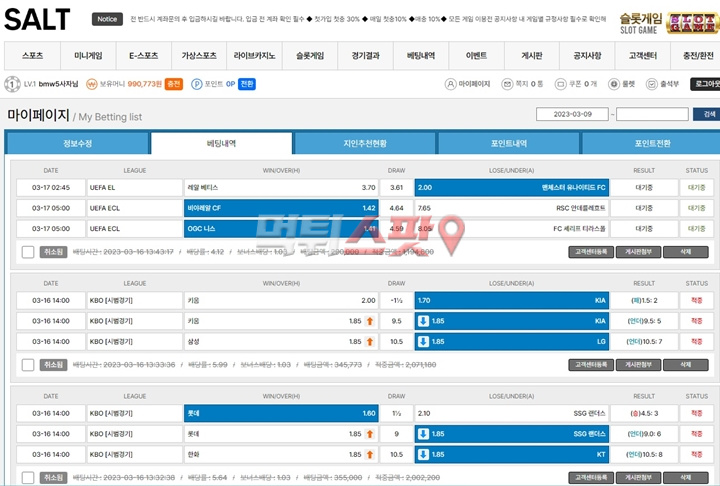Switch to the 지인추천현황 tab
The height and width of the screenshot is (486, 720).
point(365,144)
